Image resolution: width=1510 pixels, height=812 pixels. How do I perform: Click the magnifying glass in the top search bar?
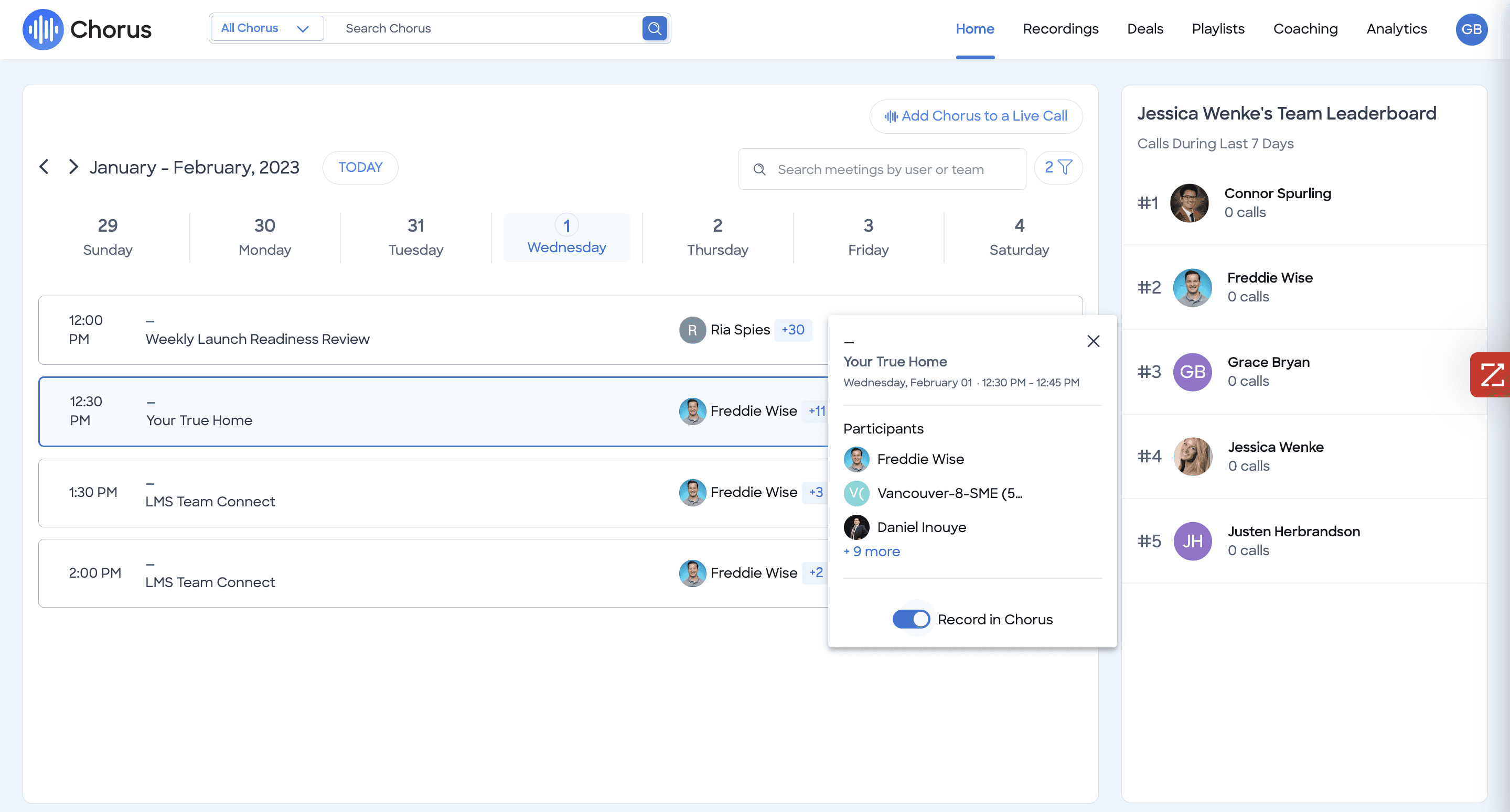point(655,28)
